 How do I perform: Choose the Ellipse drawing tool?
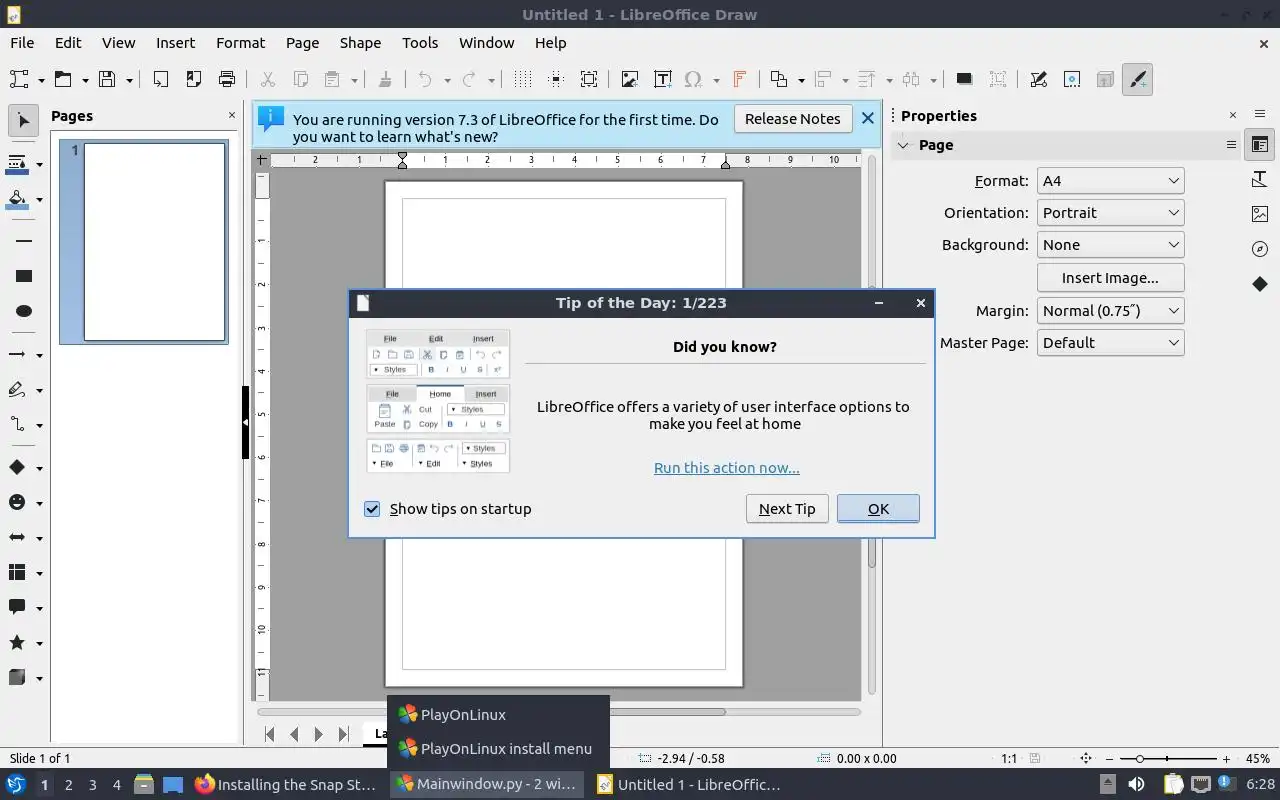tap(24, 311)
